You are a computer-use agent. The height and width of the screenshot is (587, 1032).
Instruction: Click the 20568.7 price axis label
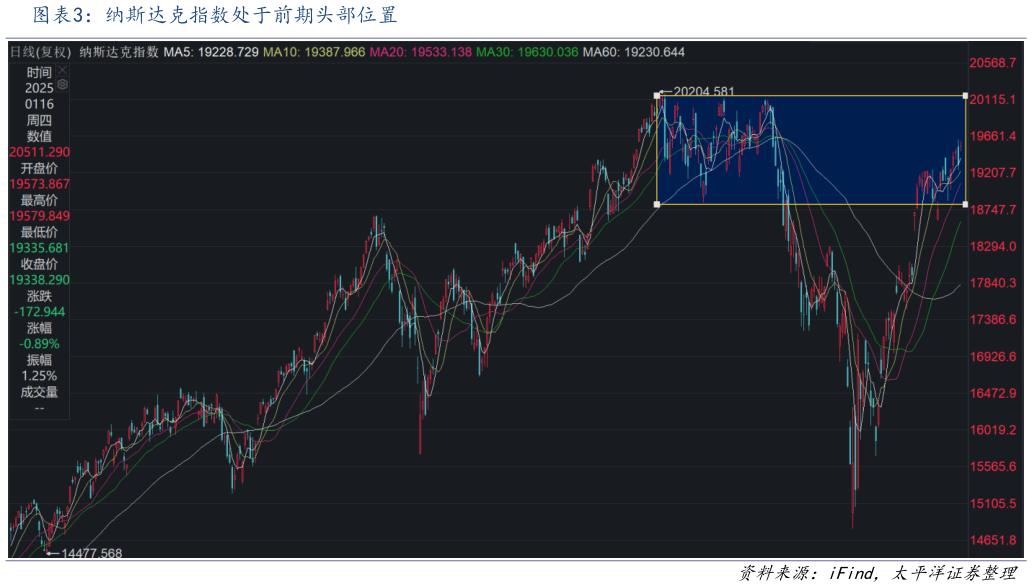coord(993,62)
